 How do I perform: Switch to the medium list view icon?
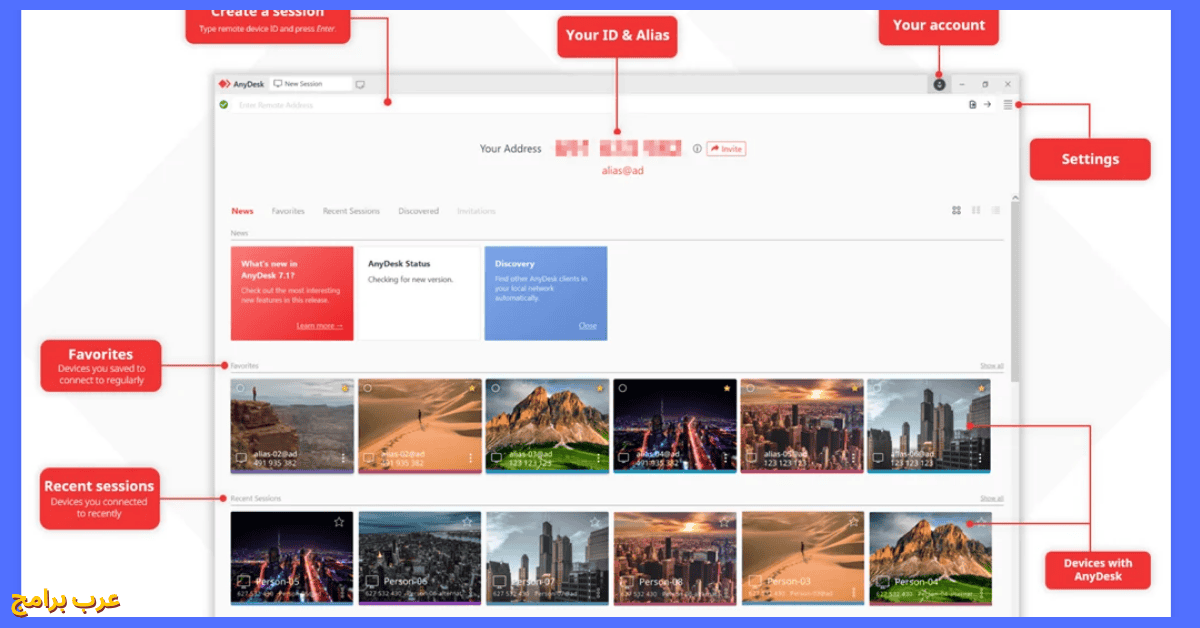click(976, 210)
